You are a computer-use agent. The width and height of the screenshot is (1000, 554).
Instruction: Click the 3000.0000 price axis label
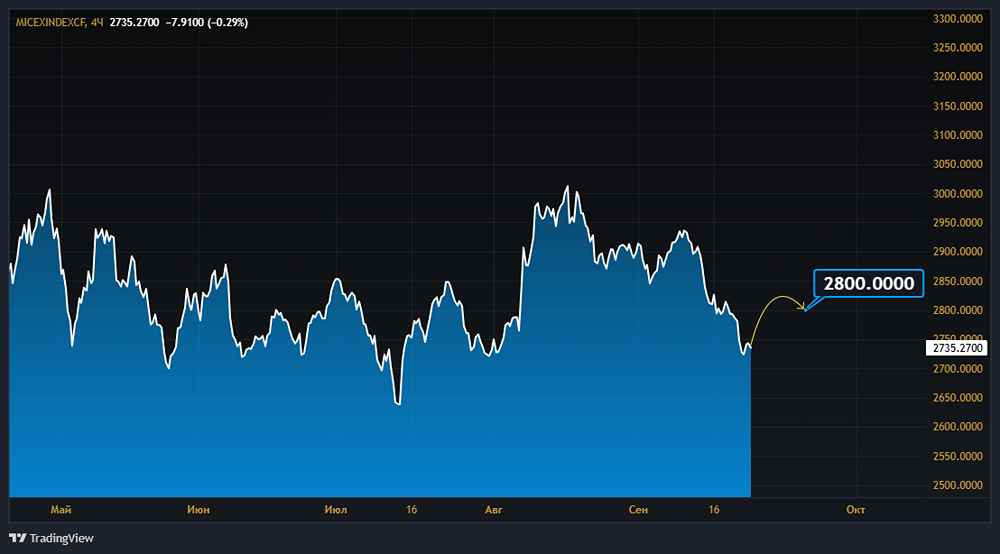tap(957, 193)
